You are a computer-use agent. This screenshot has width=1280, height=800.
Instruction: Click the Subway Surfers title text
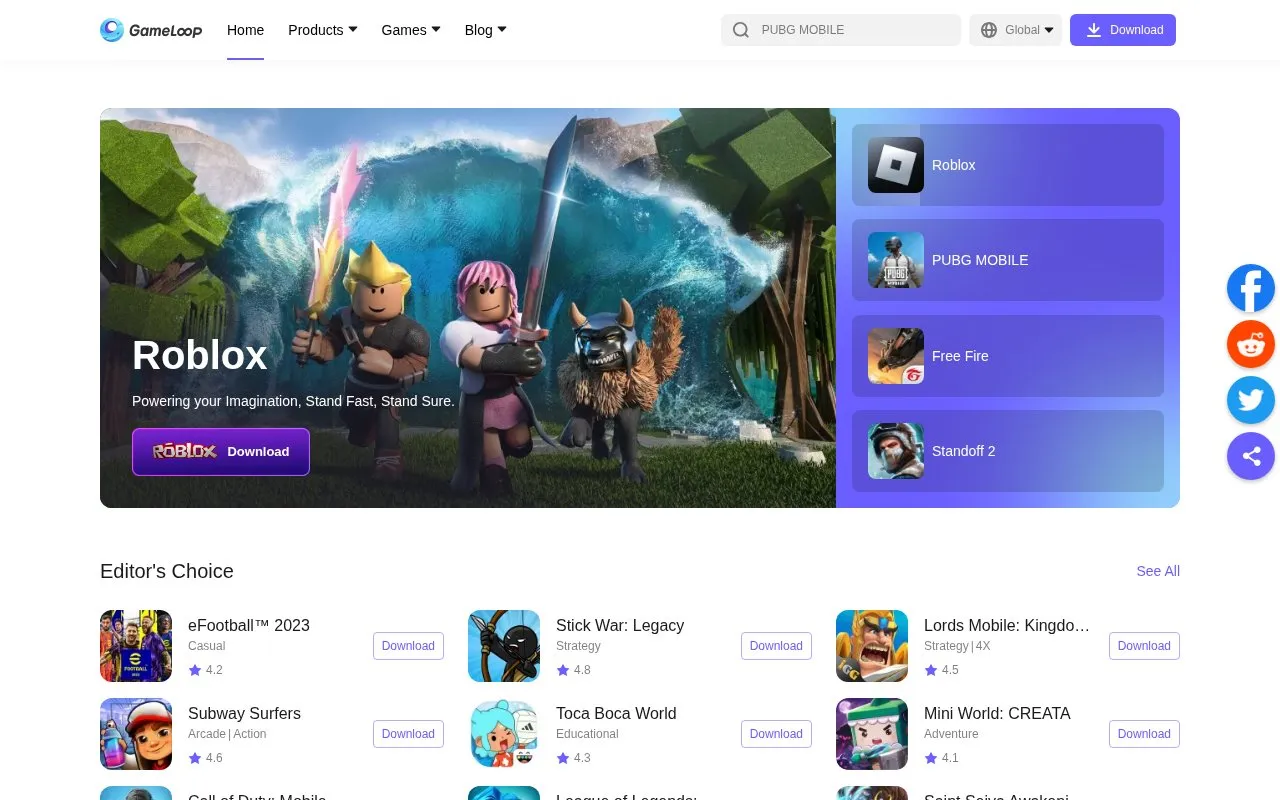click(244, 713)
